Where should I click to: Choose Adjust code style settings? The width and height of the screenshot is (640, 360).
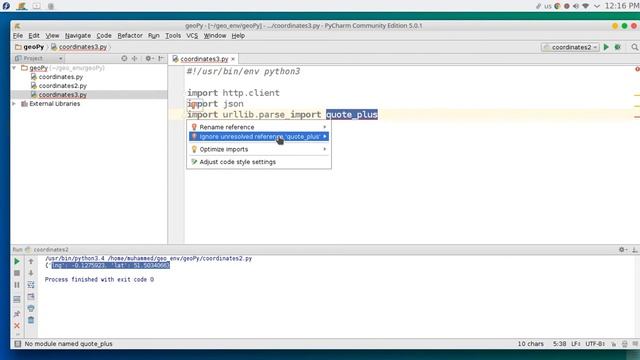pyautogui.click(x=259, y=162)
